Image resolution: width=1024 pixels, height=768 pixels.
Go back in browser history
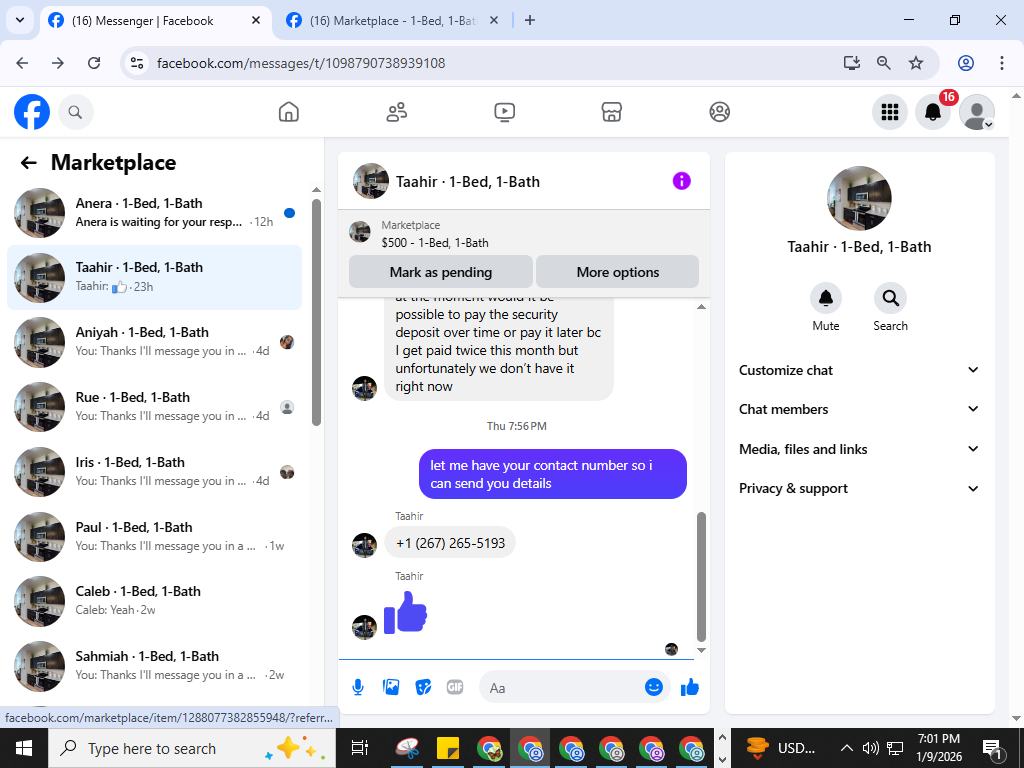tap(22, 63)
